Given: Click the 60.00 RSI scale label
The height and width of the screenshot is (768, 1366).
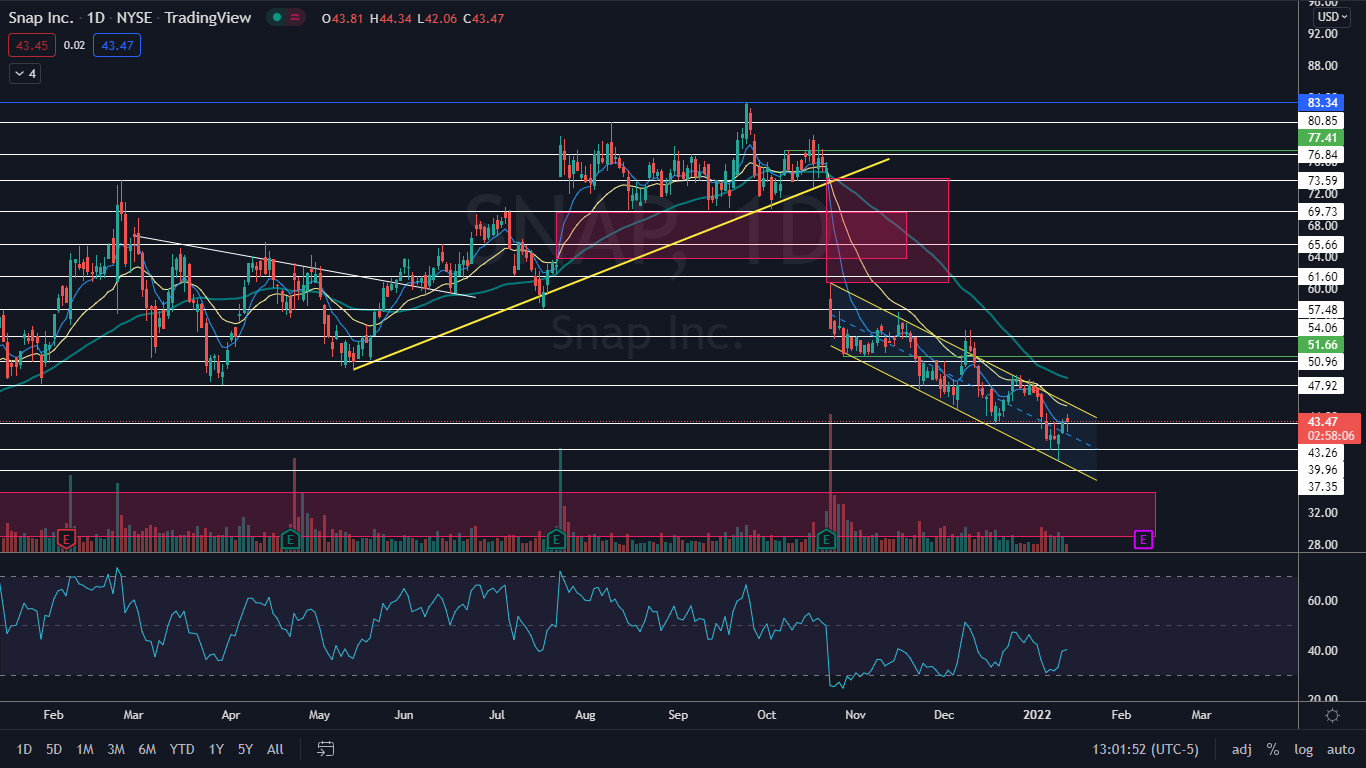Looking at the screenshot, I should click(x=1322, y=601).
